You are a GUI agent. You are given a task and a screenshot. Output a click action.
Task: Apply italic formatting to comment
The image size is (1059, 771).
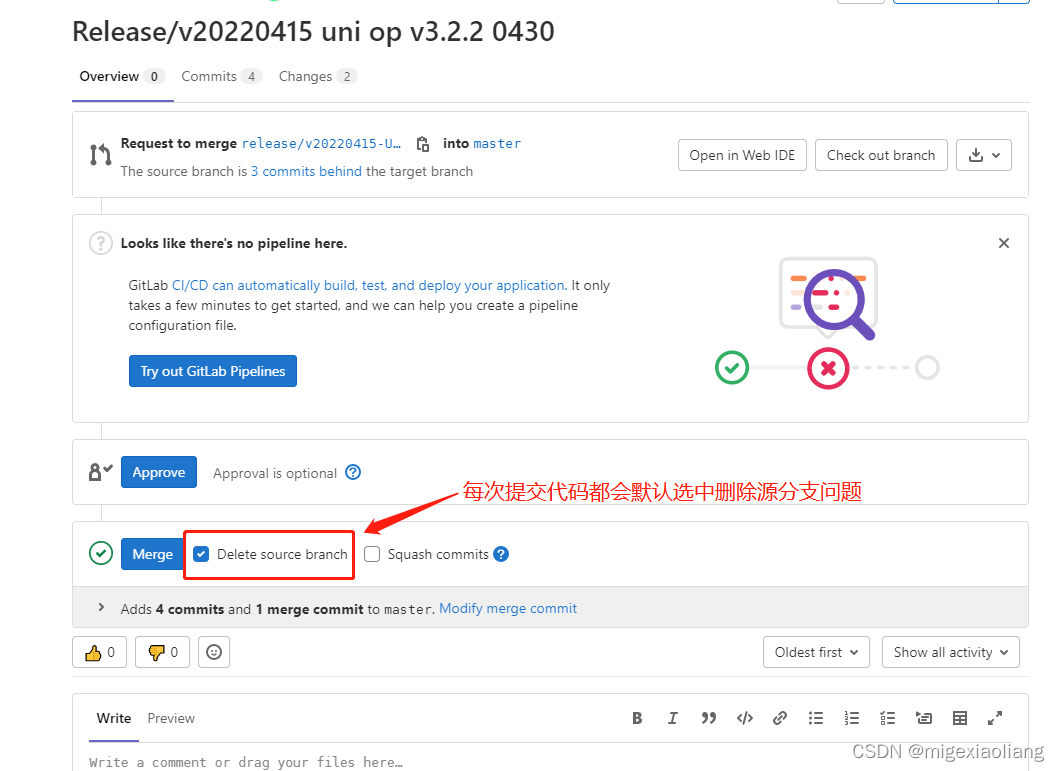[673, 718]
